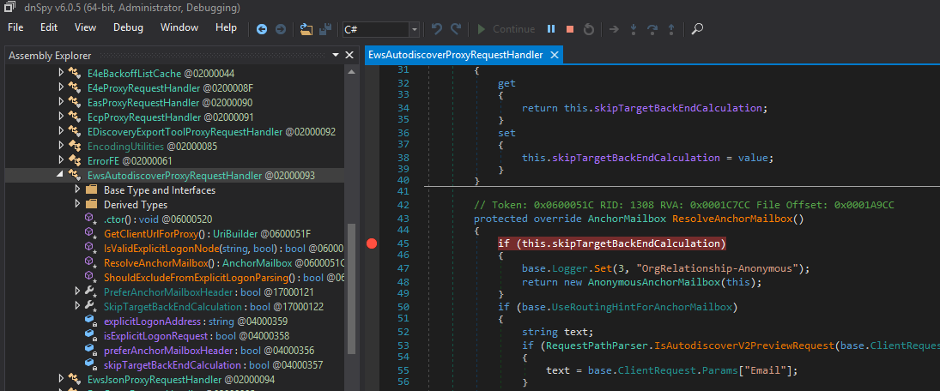Open the Help menu

226,28
